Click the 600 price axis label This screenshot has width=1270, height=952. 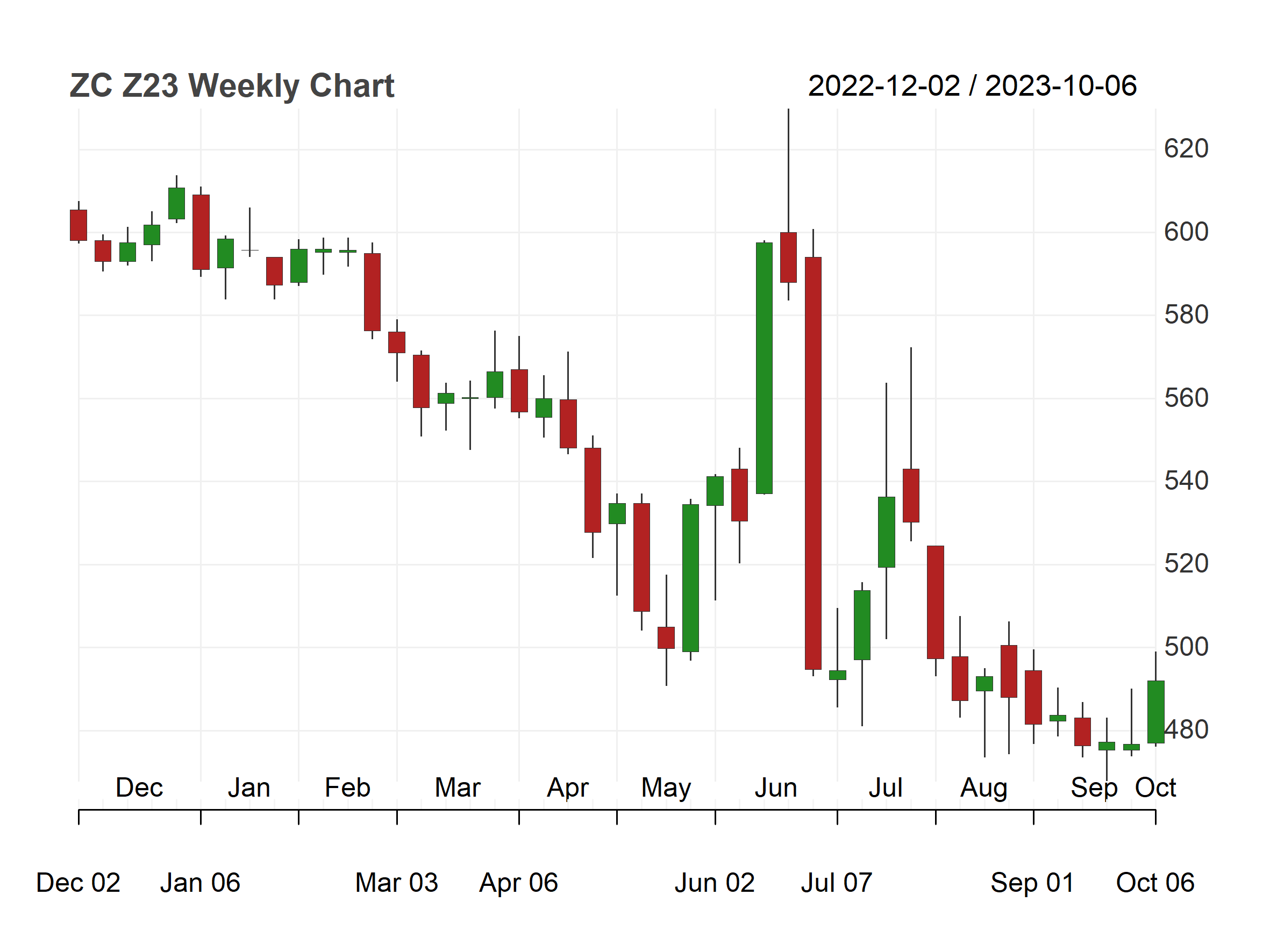pyautogui.click(x=1186, y=232)
